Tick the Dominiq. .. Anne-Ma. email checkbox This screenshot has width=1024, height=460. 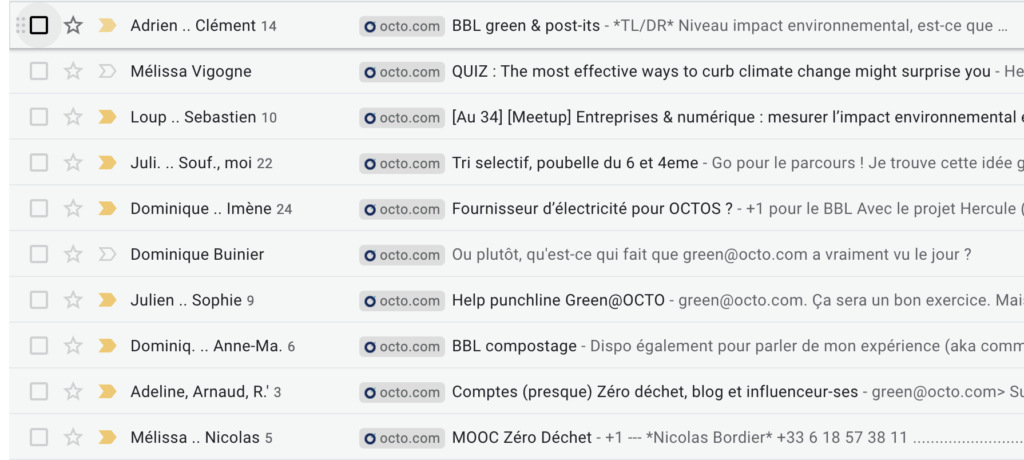[39, 346]
